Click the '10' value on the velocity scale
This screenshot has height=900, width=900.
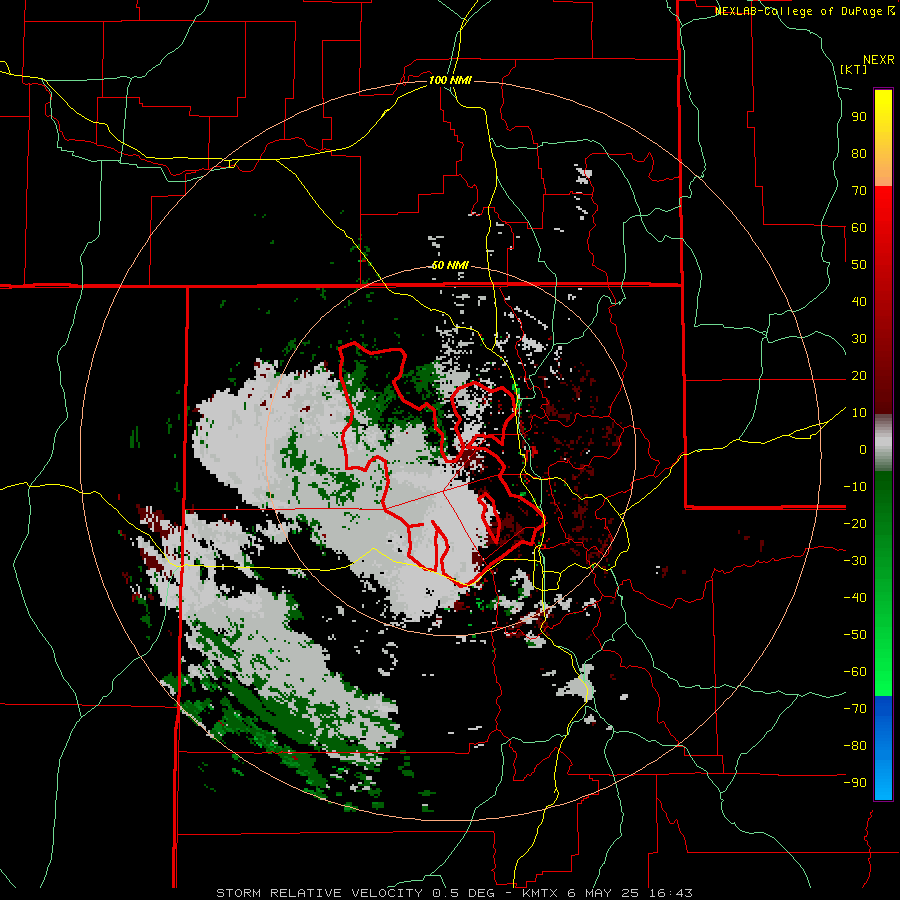pyautogui.click(x=859, y=413)
